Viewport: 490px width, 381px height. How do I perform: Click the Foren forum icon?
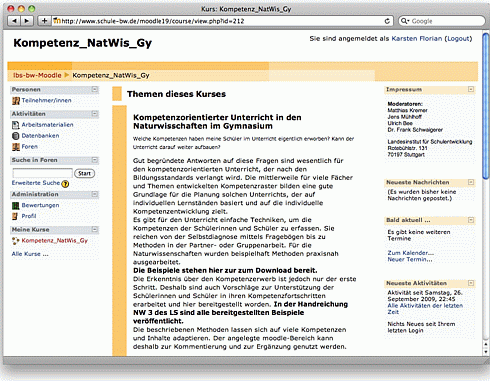tap(16, 147)
